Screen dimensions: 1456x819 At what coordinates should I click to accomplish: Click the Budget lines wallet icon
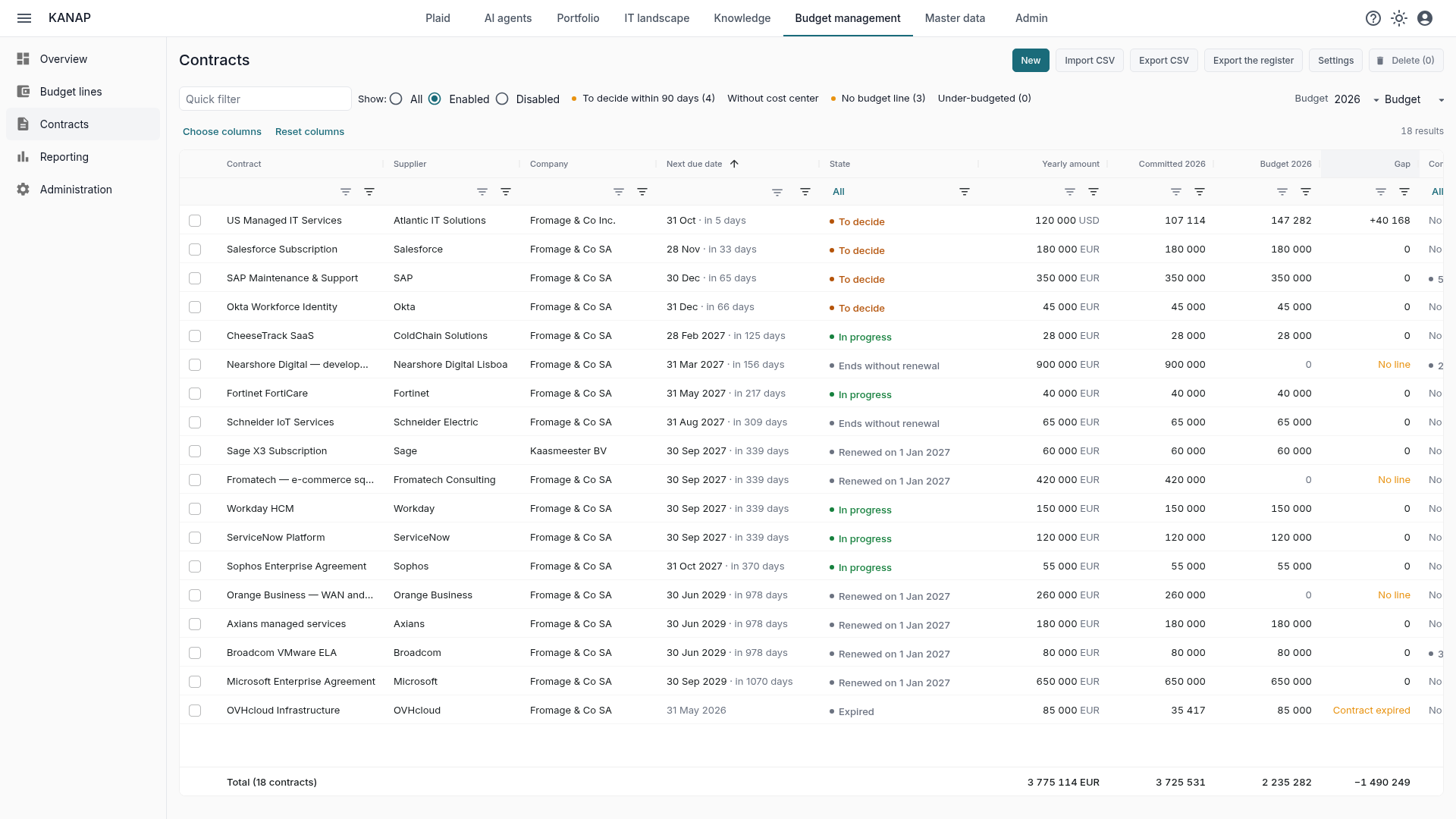[x=24, y=92]
